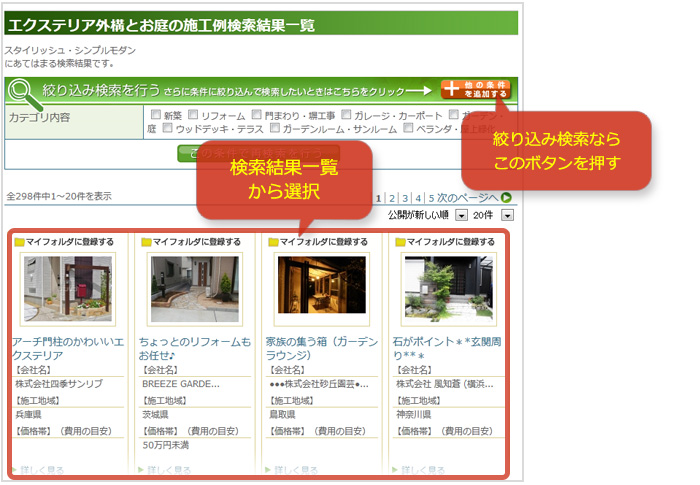Viewport: 700px width, 485px height.
Task: Click company name 株式会社 風知蒼
Action: point(445,384)
